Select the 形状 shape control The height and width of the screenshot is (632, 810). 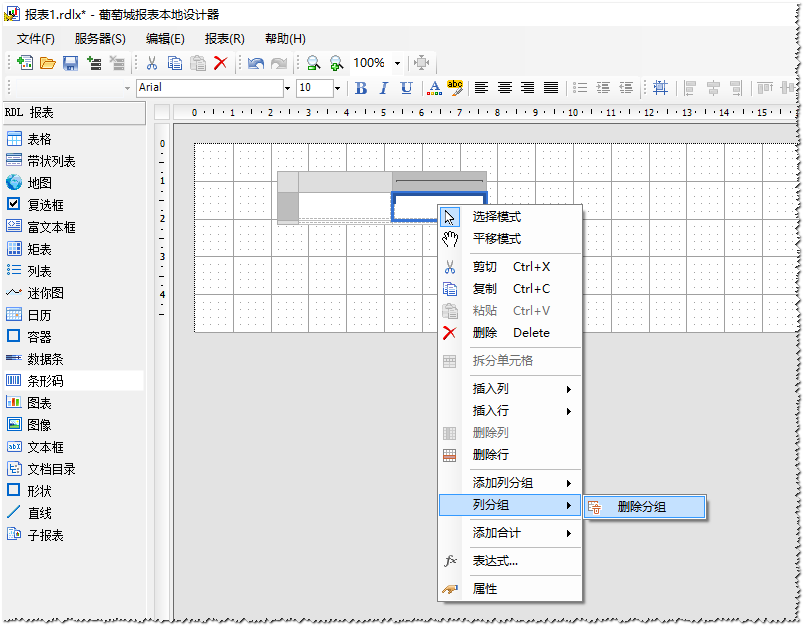tap(73, 491)
